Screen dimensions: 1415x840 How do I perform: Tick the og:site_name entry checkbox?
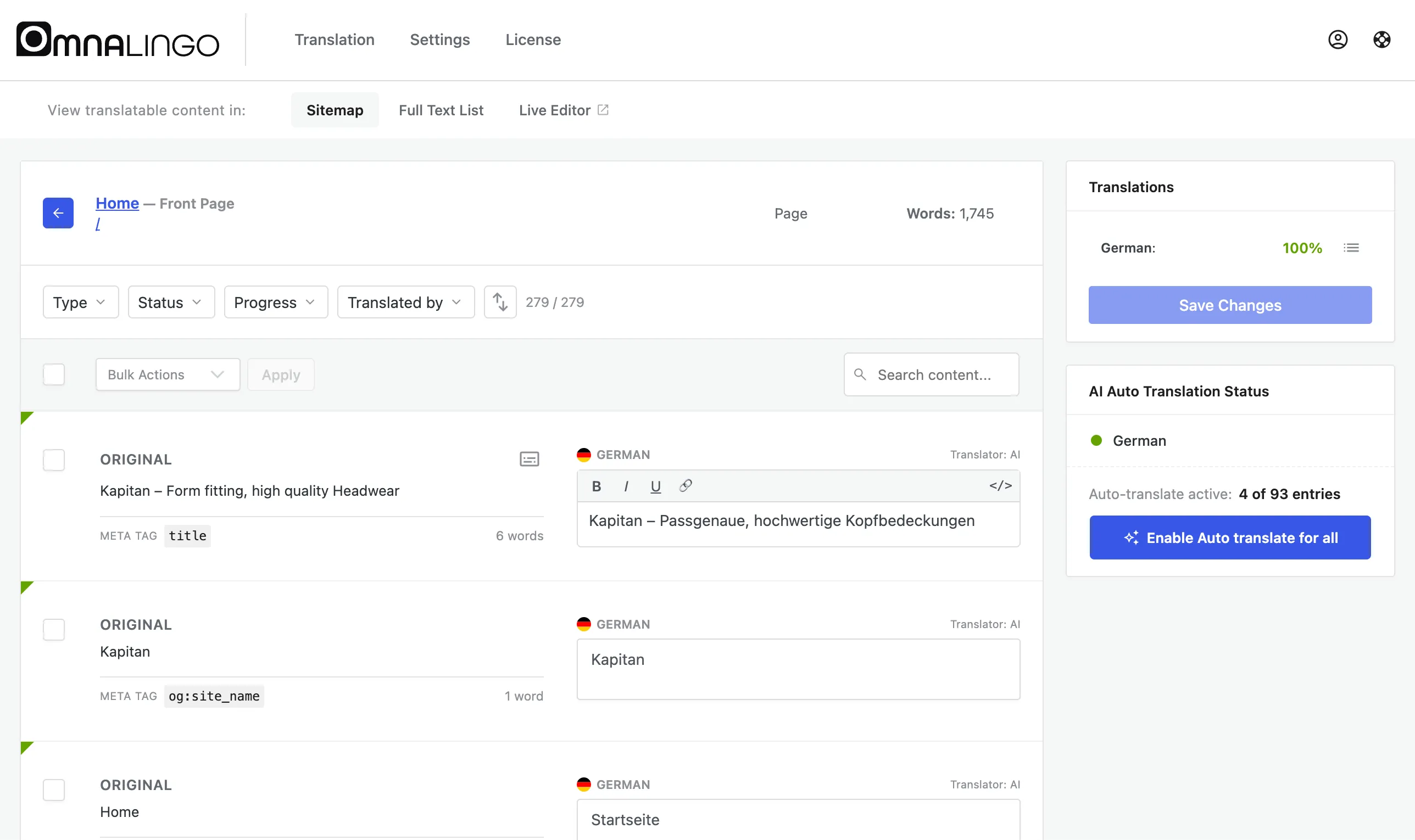54,629
